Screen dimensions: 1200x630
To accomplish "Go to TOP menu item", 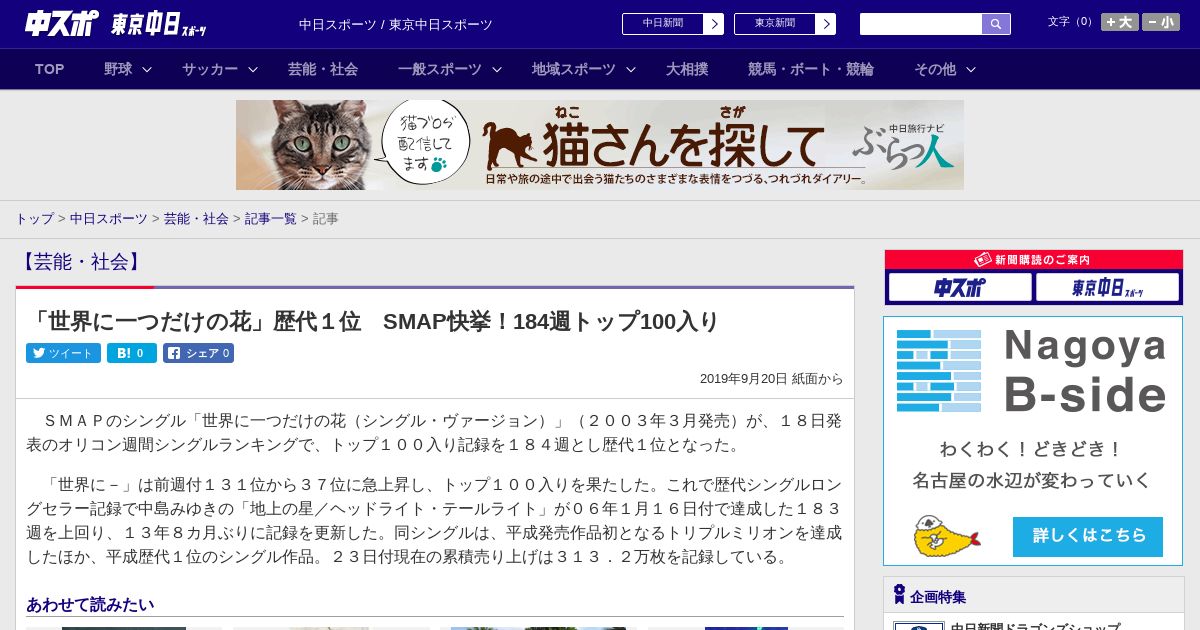I will (50, 69).
